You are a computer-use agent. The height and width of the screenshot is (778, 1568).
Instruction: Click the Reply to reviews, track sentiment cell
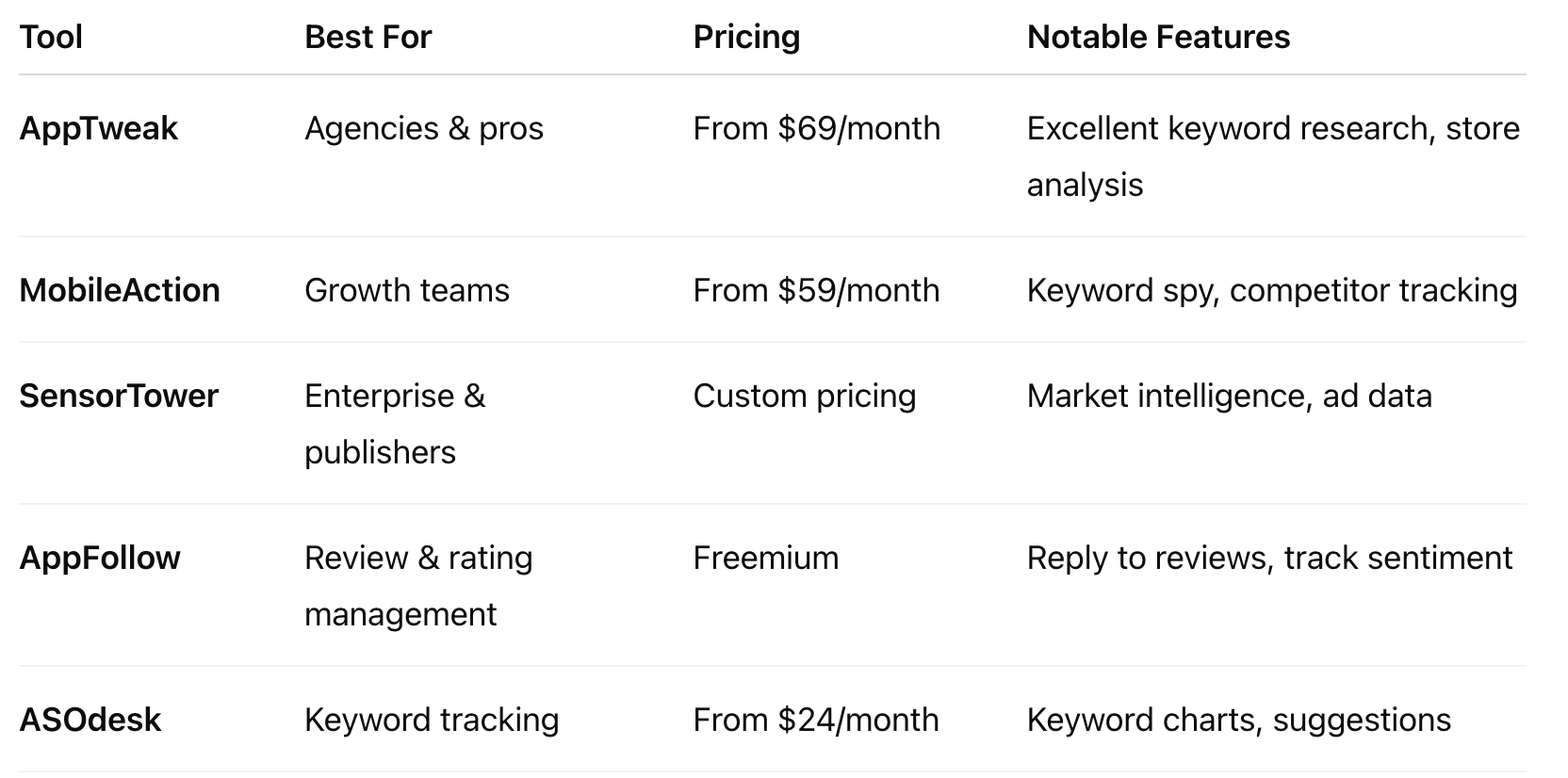[x=1269, y=558]
